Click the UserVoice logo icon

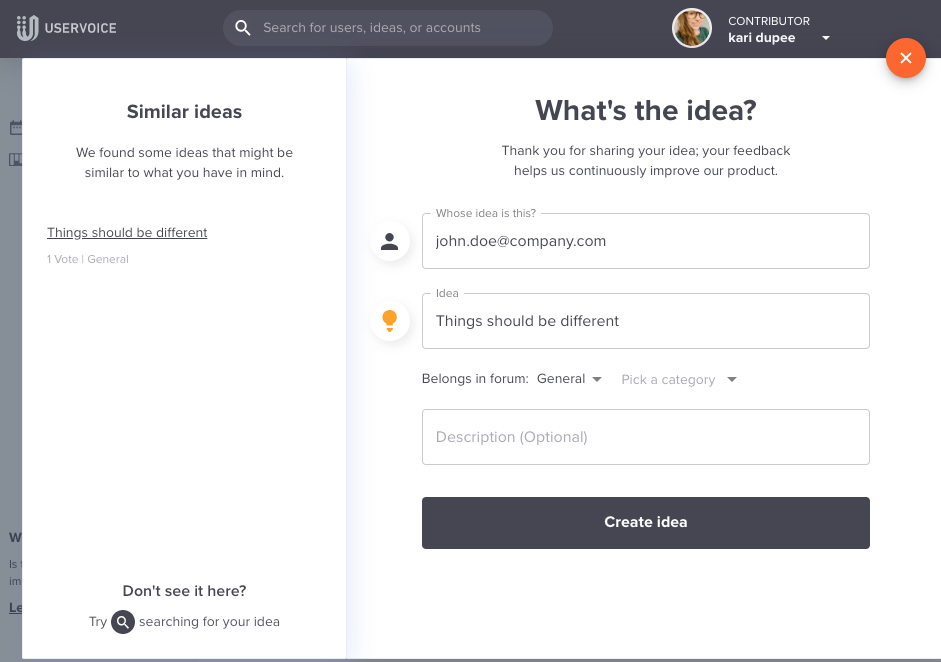click(x=27, y=28)
